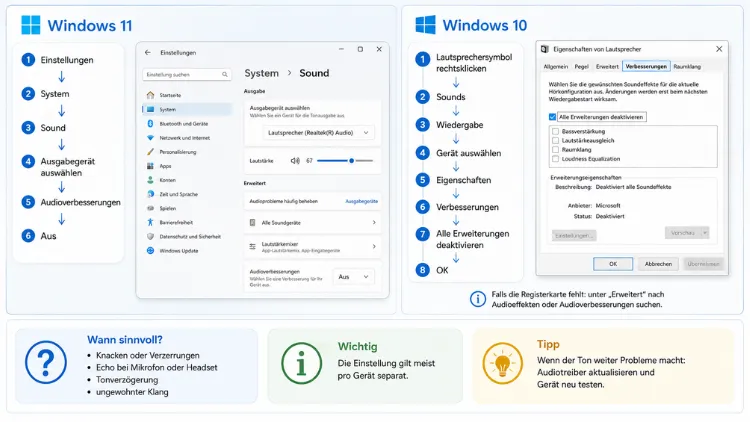Click the 'Ausgabegerät auswählen' heading in Sound
This screenshot has width=750, height=422.
[280, 108]
